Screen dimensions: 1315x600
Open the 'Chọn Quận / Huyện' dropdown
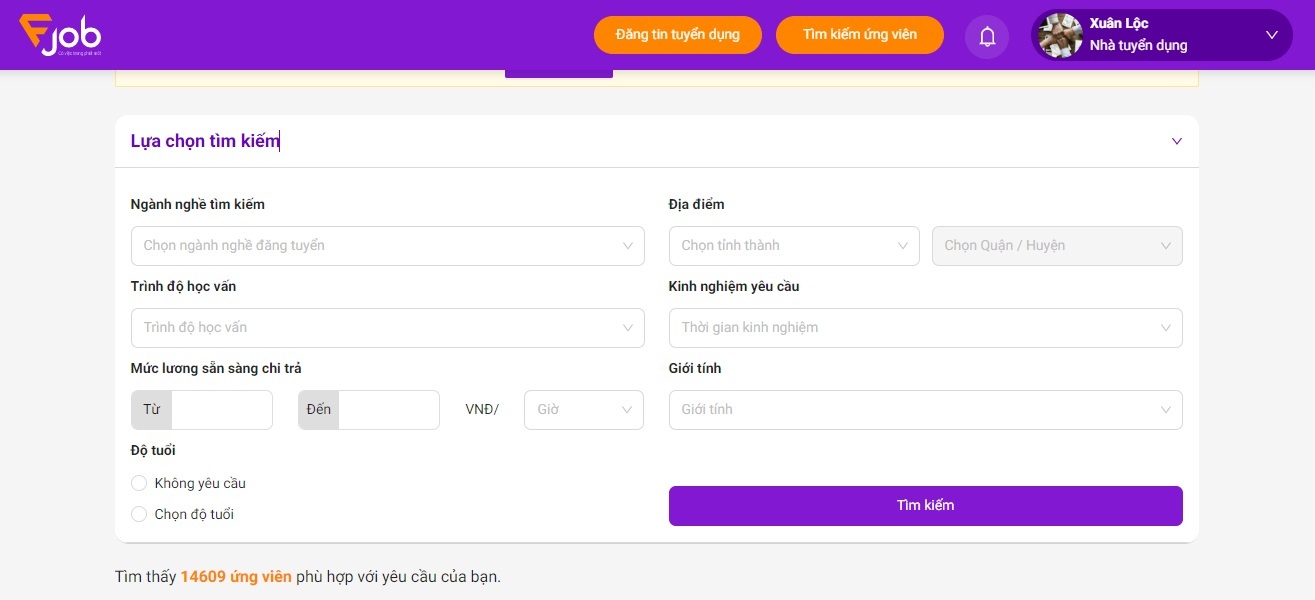pyautogui.click(x=1056, y=245)
